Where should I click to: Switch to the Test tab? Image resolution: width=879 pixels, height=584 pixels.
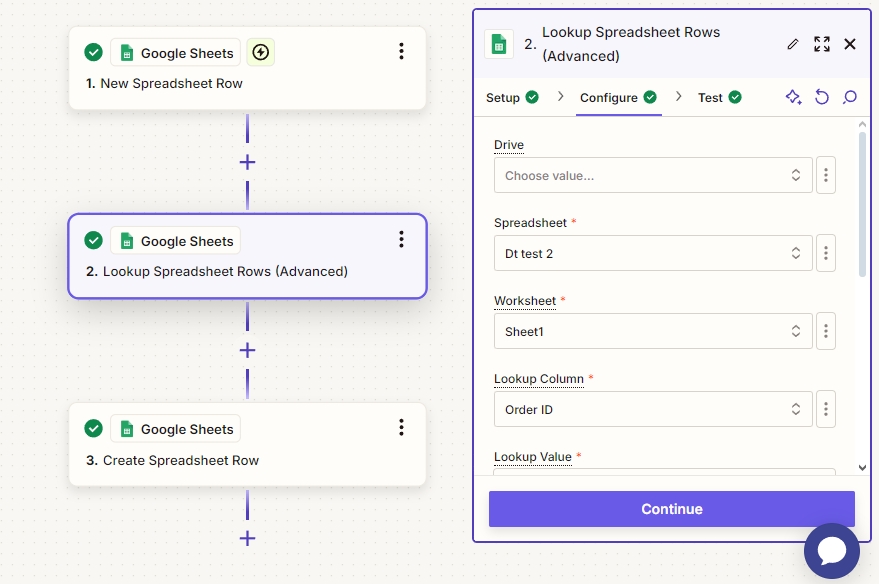(x=719, y=97)
